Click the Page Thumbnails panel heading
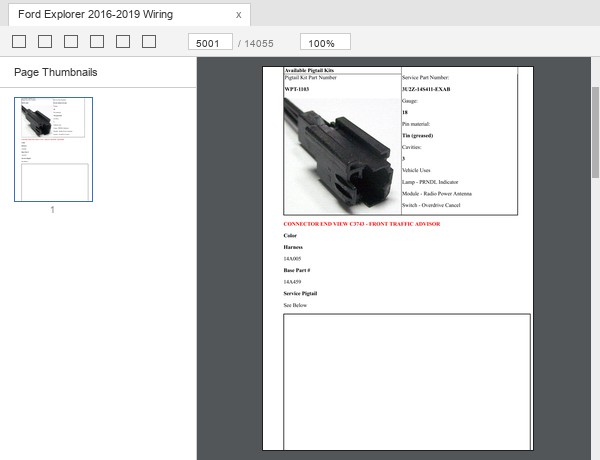The height and width of the screenshot is (460, 600). 55,72
